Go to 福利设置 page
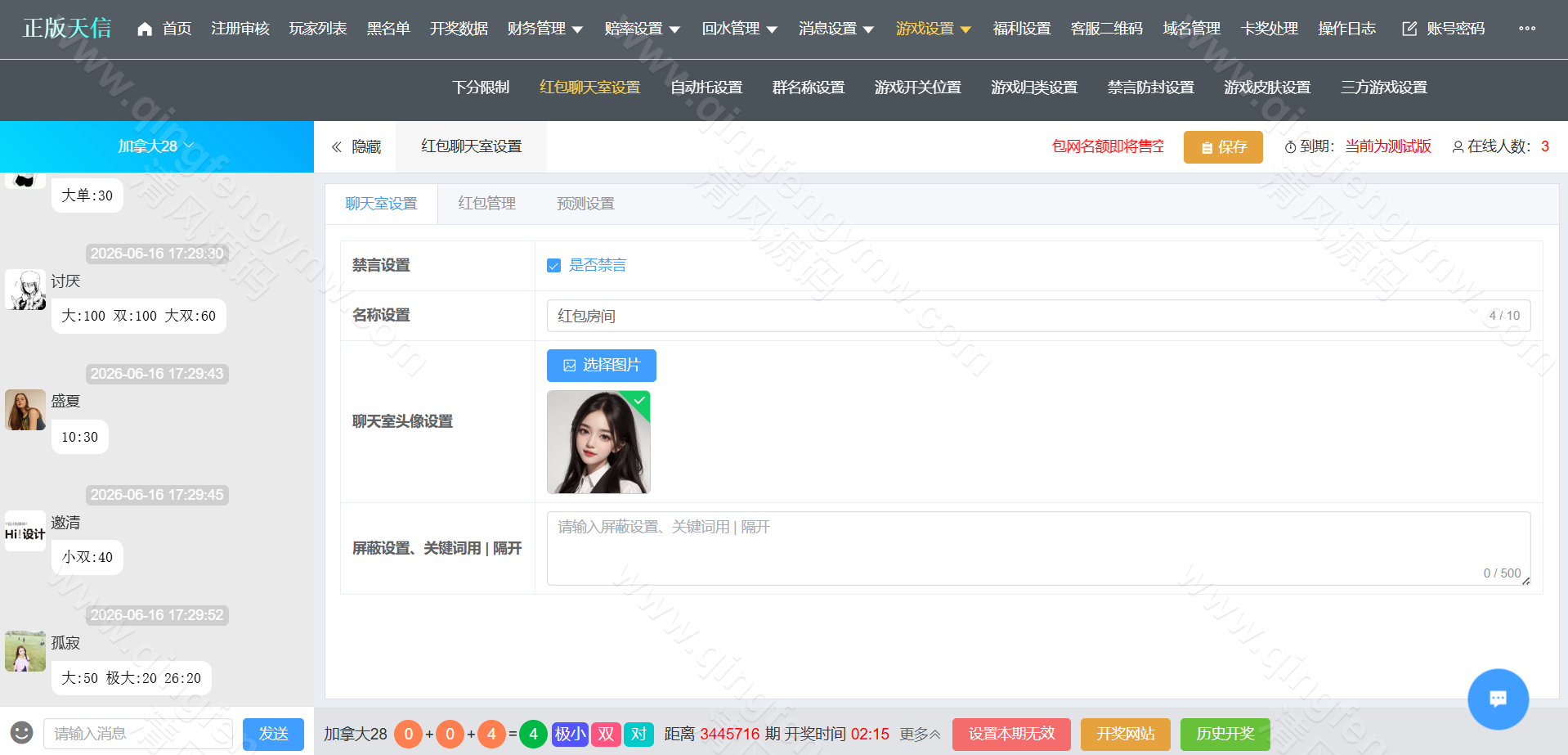 pos(1022,29)
